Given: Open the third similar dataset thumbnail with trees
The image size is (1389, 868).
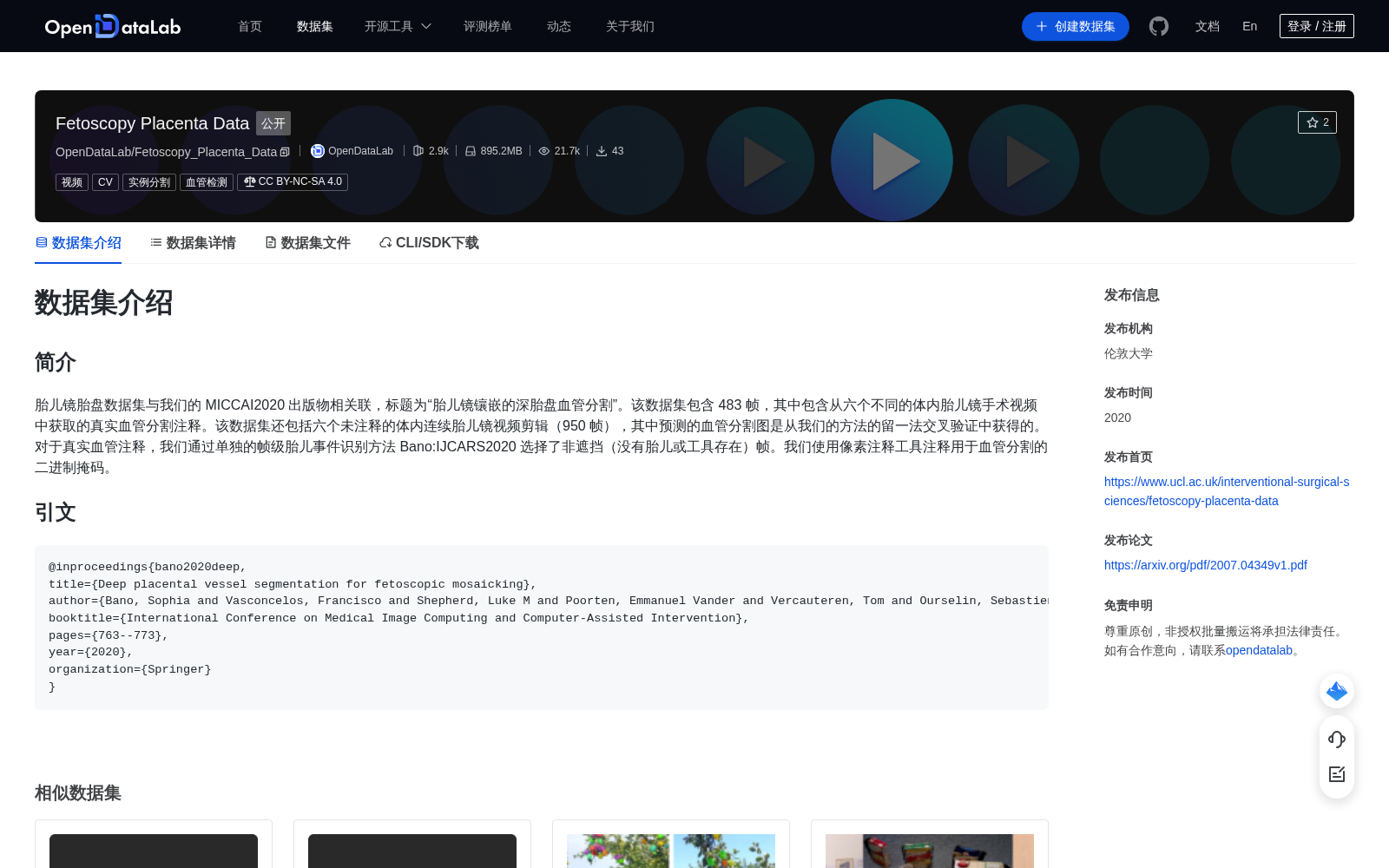Looking at the screenshot, I should point(671,851).
